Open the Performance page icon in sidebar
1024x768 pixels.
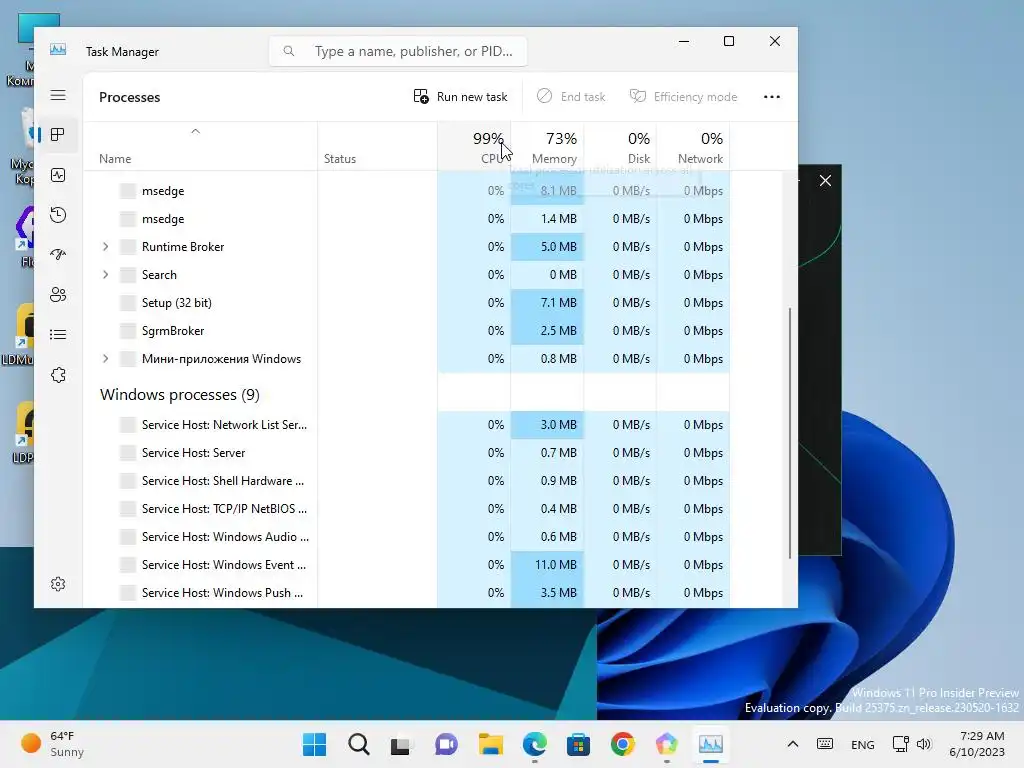coord(58,175)
